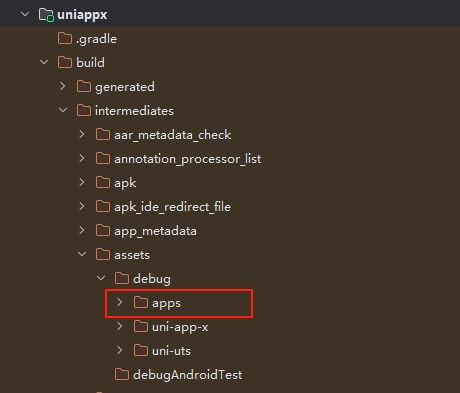The width and height of the screenshot is (460, 393).
Task: Click the apk_ide_redirect_file folder icon
Action: point(103,206)
